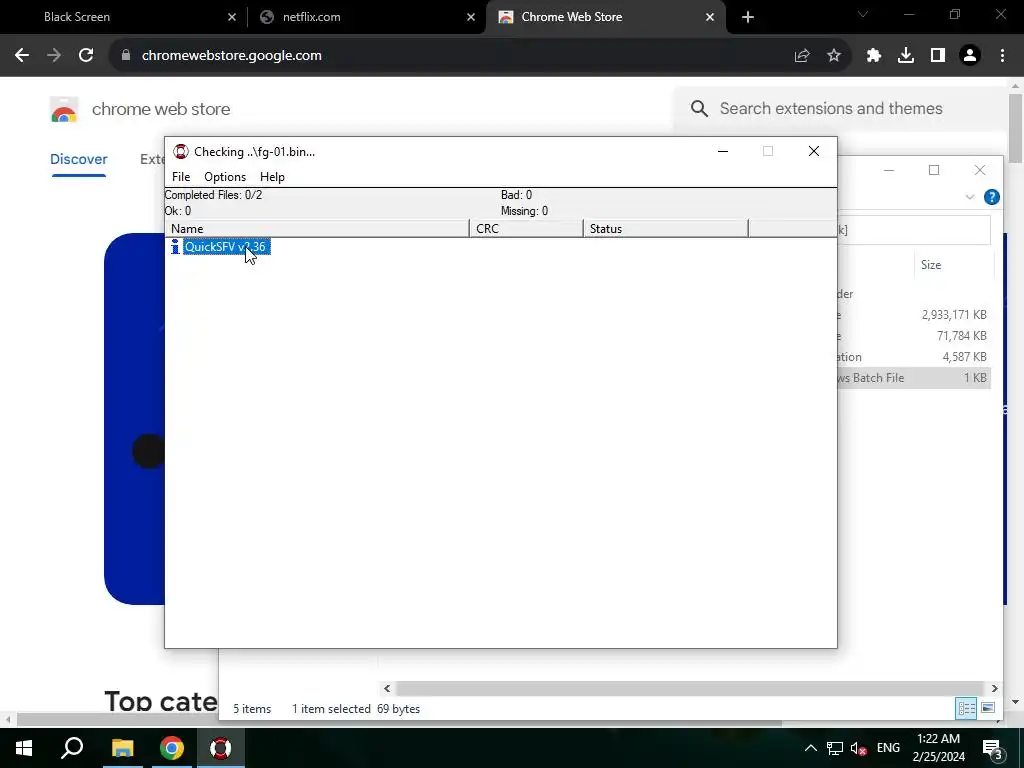The image size is (1024, 768).
Task: Select the 4,587 KB file row
Action: coord(914,357)
